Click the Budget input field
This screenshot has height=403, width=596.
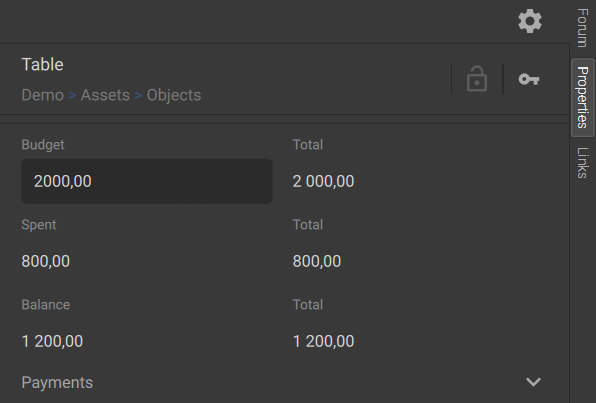coord(147,181)
